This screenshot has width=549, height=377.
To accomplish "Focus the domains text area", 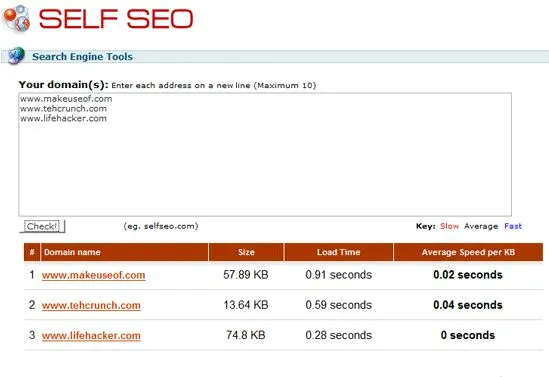I will pos(265,154).
